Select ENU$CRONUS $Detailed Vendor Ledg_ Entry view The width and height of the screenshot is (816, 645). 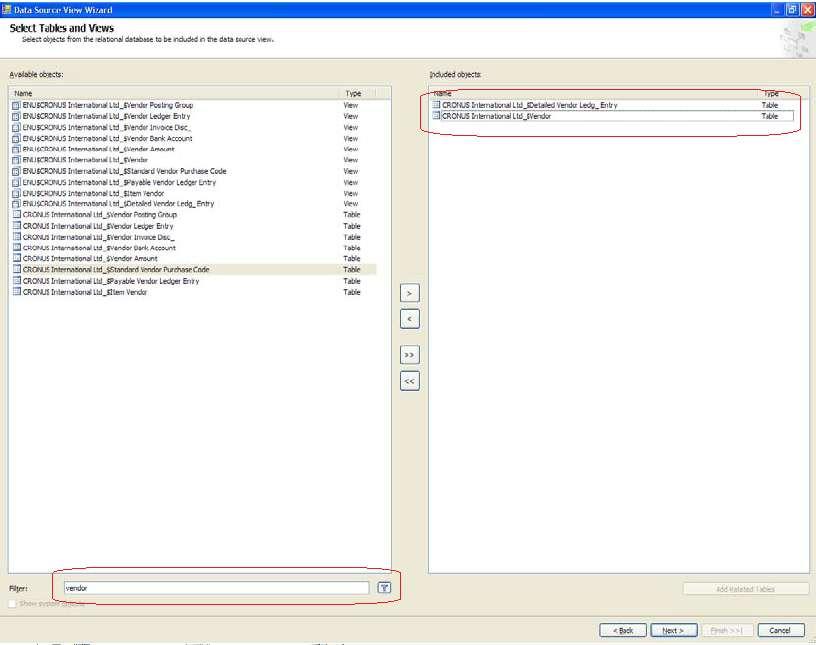pos(194,204)
